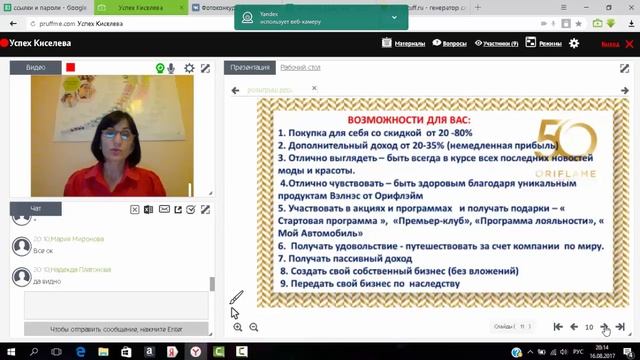Select the pencil drawing tool
This screenshot has width=640, height=360.
point(236,297)
